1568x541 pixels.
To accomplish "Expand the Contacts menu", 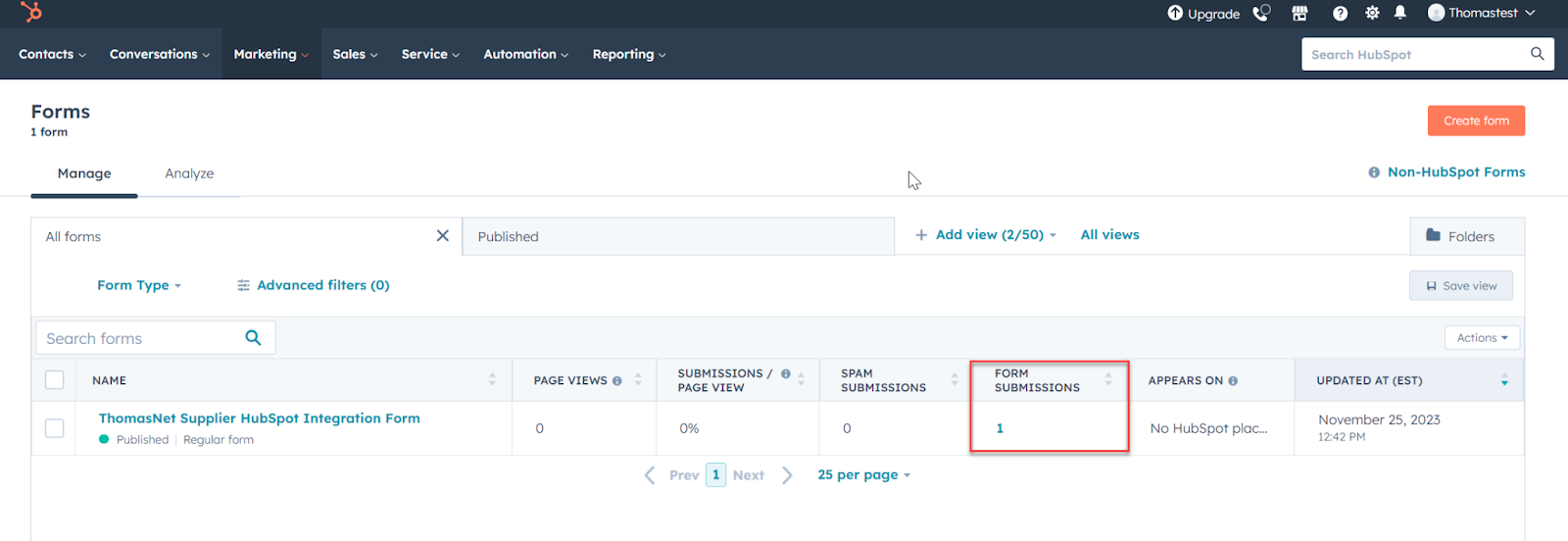I will pos(52,54).
